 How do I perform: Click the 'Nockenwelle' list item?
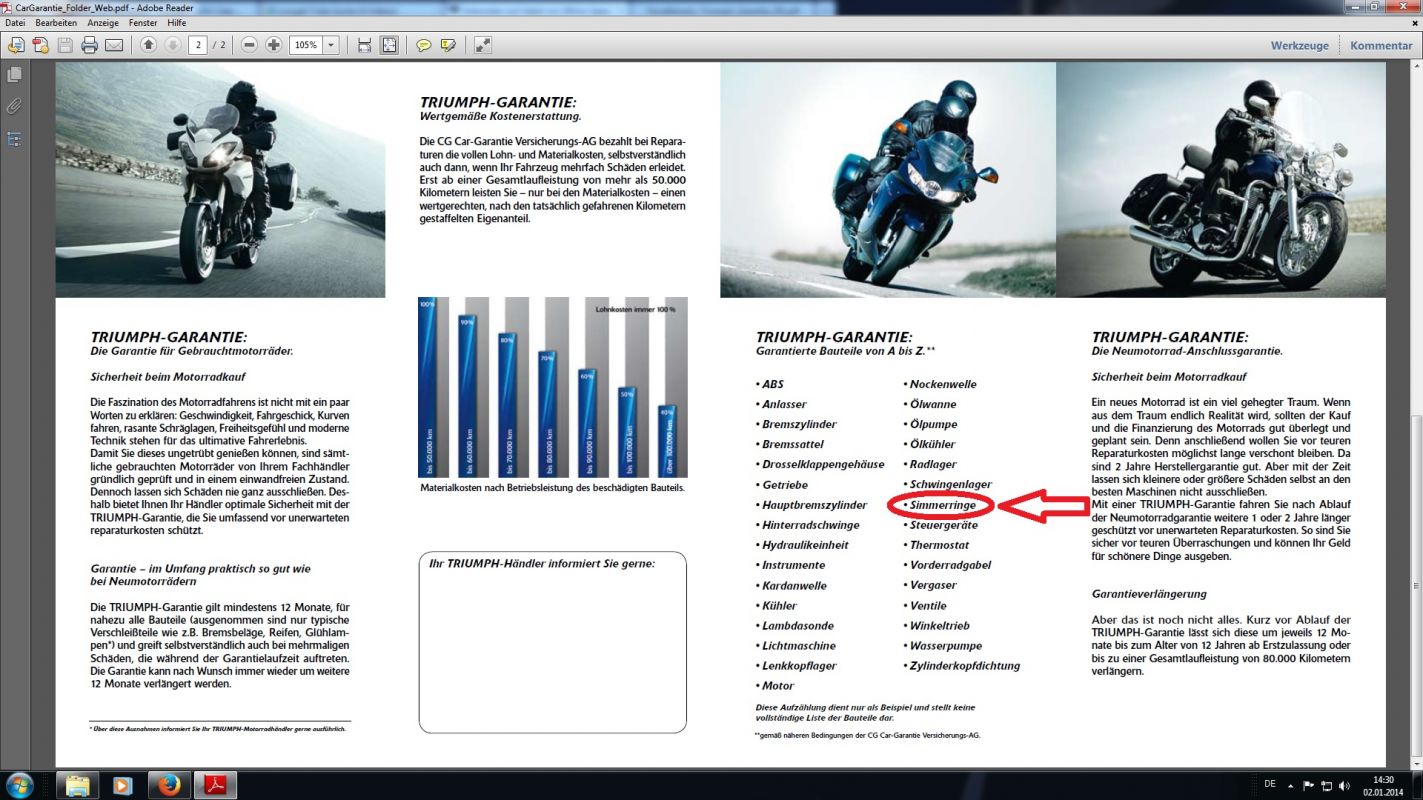tap(940, 384)
